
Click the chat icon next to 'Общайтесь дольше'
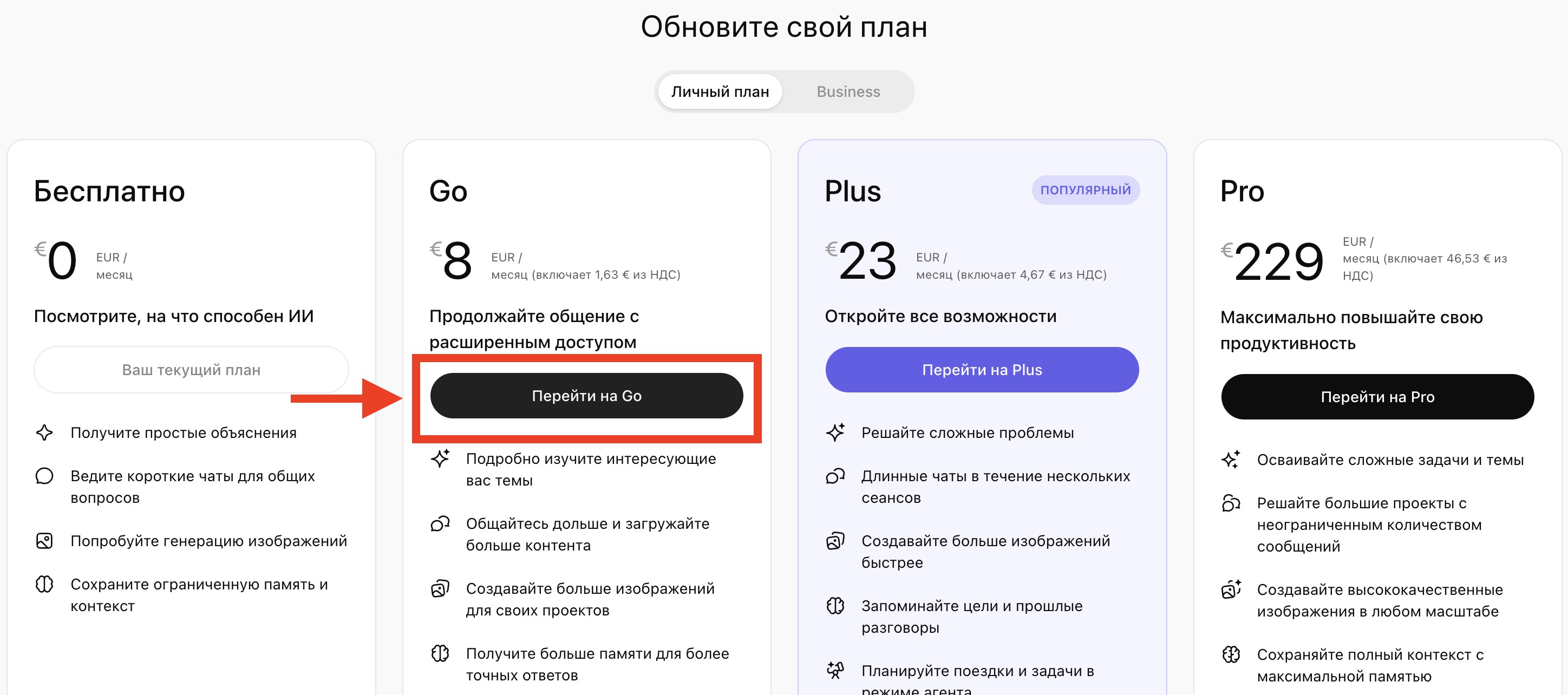(x=441, y=523)
